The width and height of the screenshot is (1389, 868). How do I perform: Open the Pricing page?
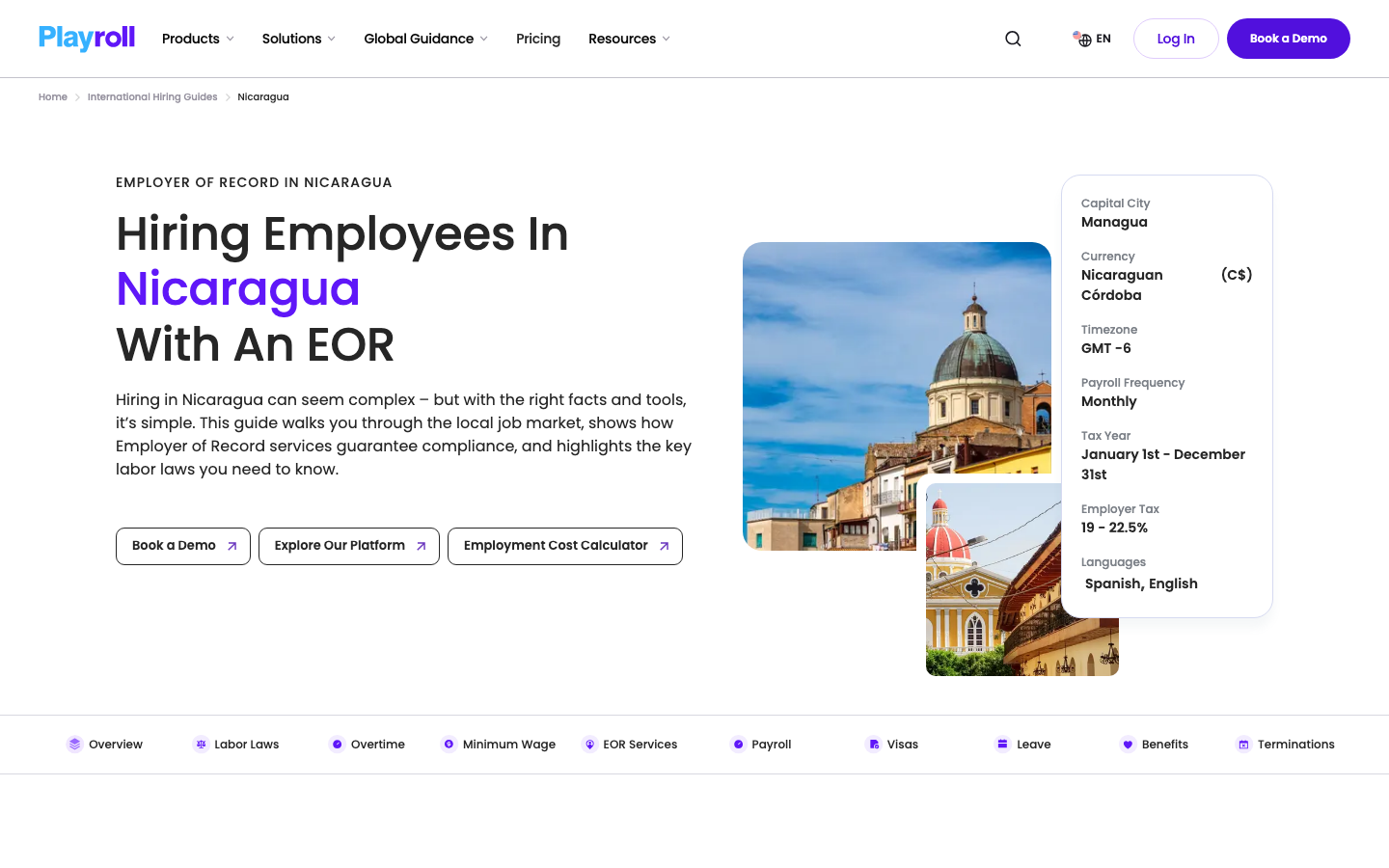(x=538, y=39)
